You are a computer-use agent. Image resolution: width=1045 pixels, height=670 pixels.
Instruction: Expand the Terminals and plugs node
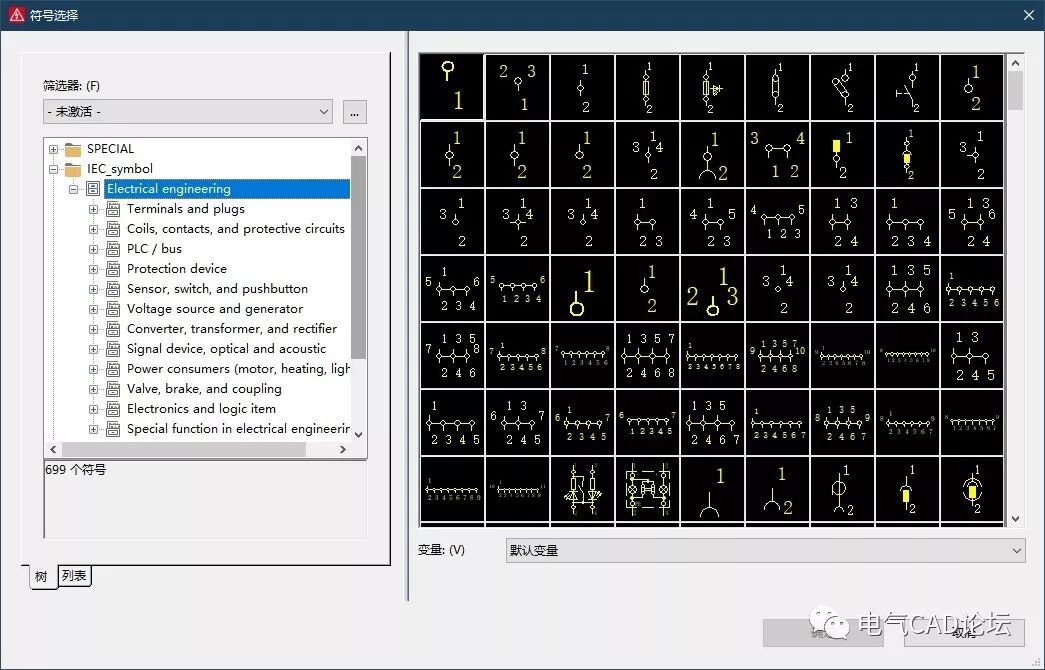(93, 209)
